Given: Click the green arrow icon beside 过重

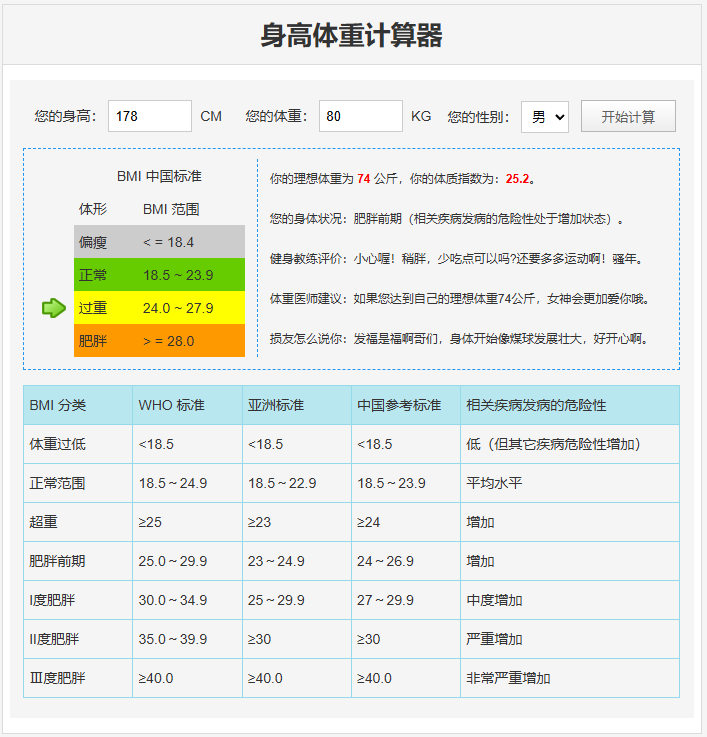Looking at the screenshot, I should point(54,308).
